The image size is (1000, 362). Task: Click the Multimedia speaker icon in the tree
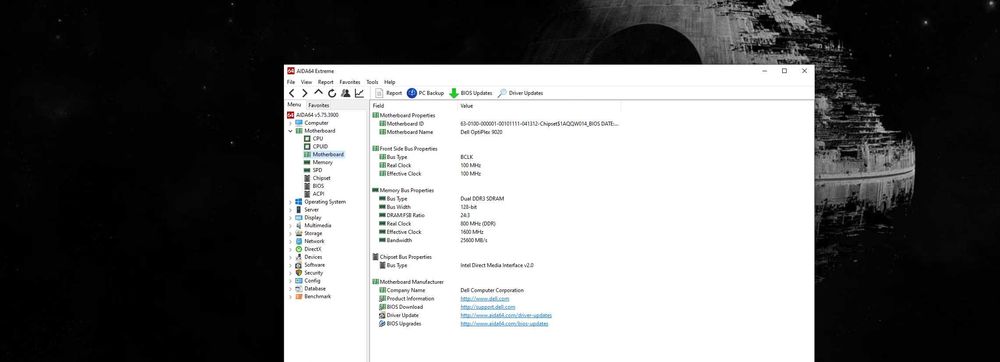tap(298, 226)
